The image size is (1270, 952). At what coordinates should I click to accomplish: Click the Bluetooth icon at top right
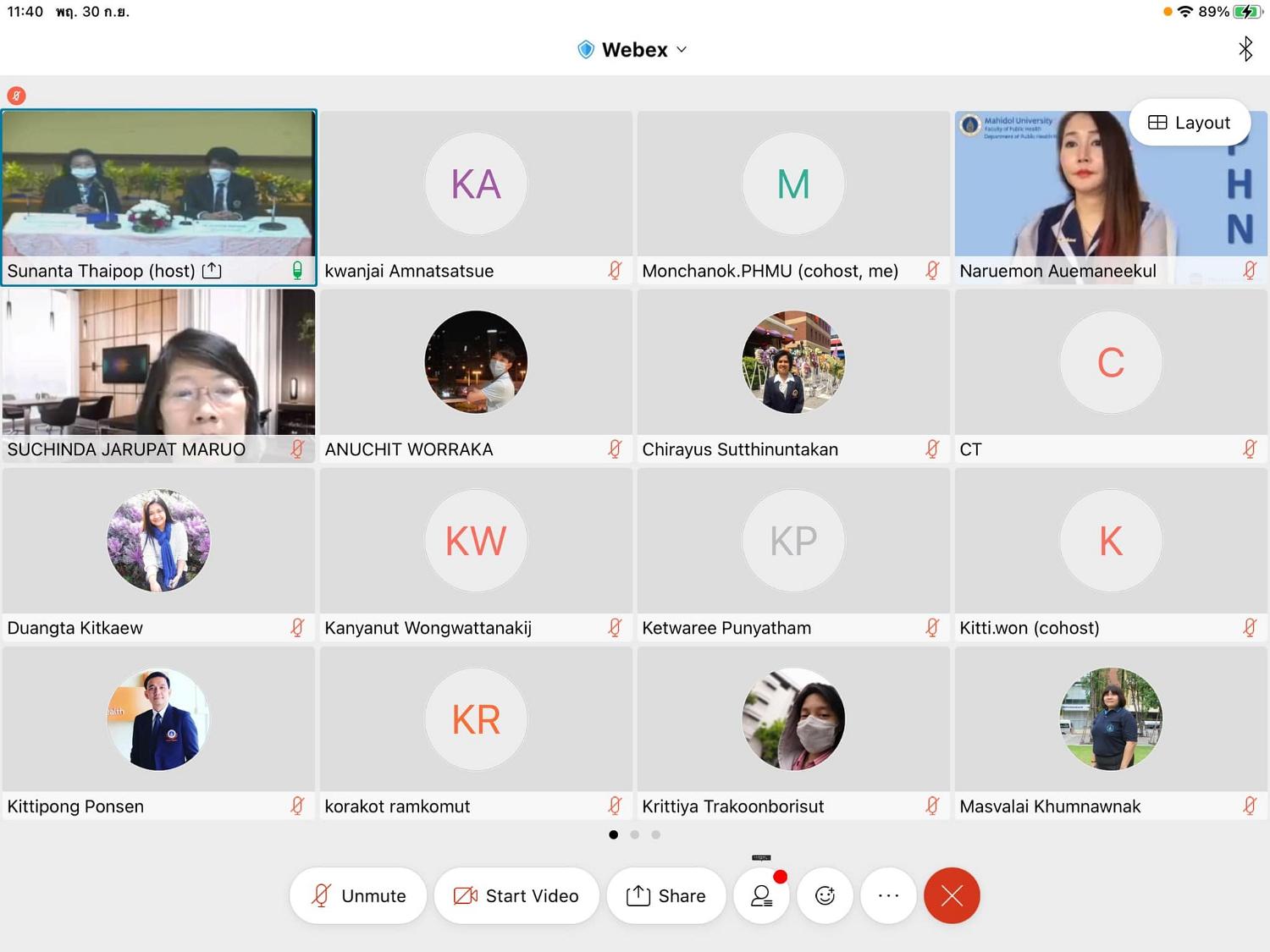click(1245, 49)
